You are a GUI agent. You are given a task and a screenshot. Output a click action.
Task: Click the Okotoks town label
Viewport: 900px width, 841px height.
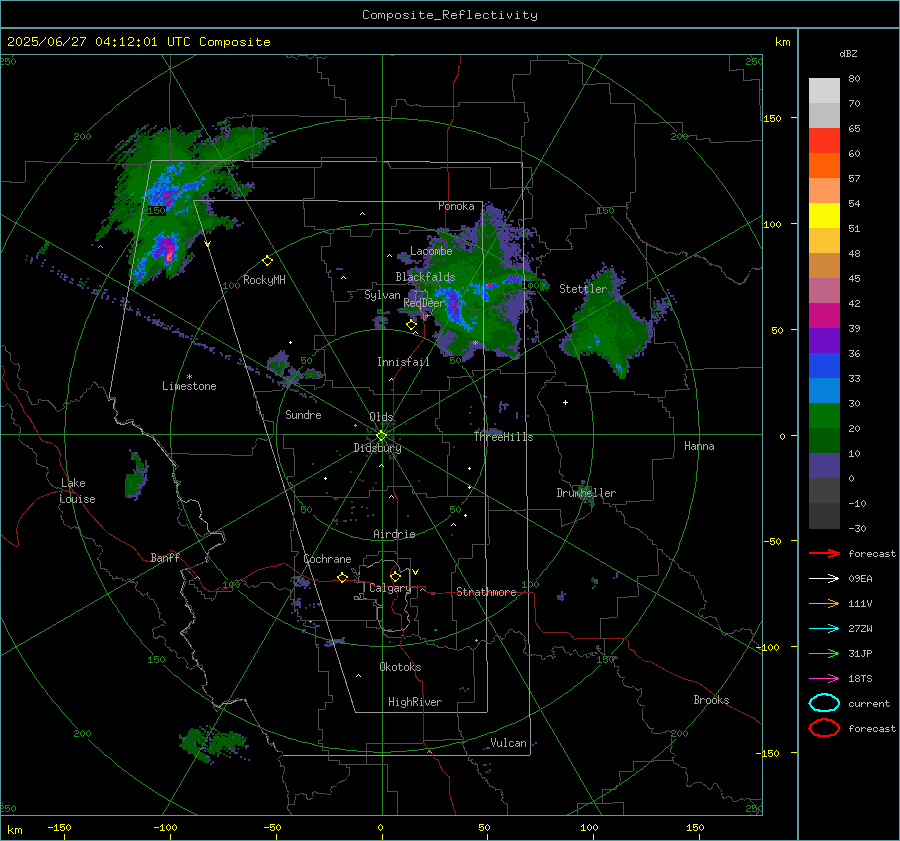coord(400,667)
